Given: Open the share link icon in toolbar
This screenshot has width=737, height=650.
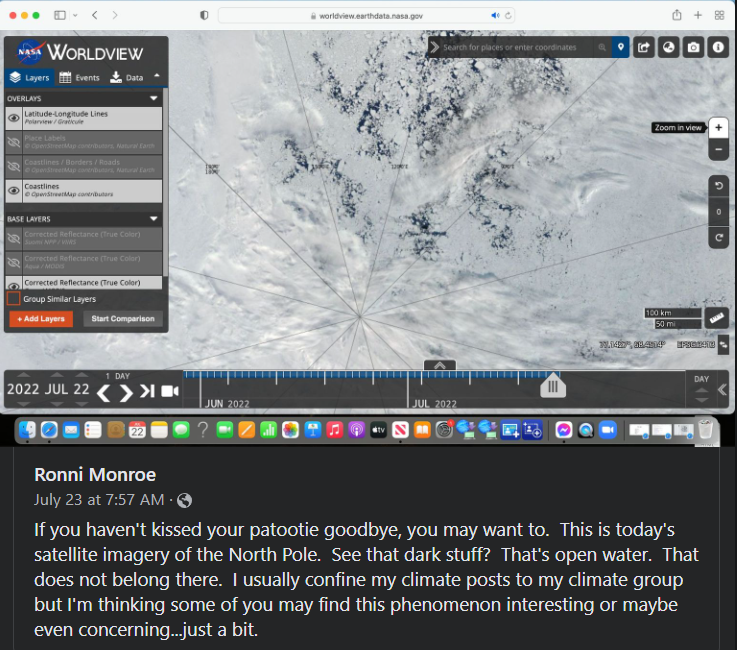Looking at the screenshot, I should tap(643, 47).
